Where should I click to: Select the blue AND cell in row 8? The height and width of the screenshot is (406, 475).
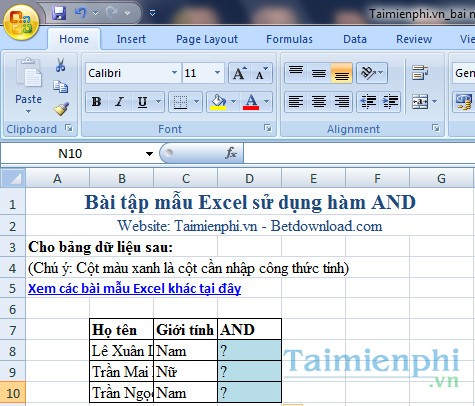point(249,351)
